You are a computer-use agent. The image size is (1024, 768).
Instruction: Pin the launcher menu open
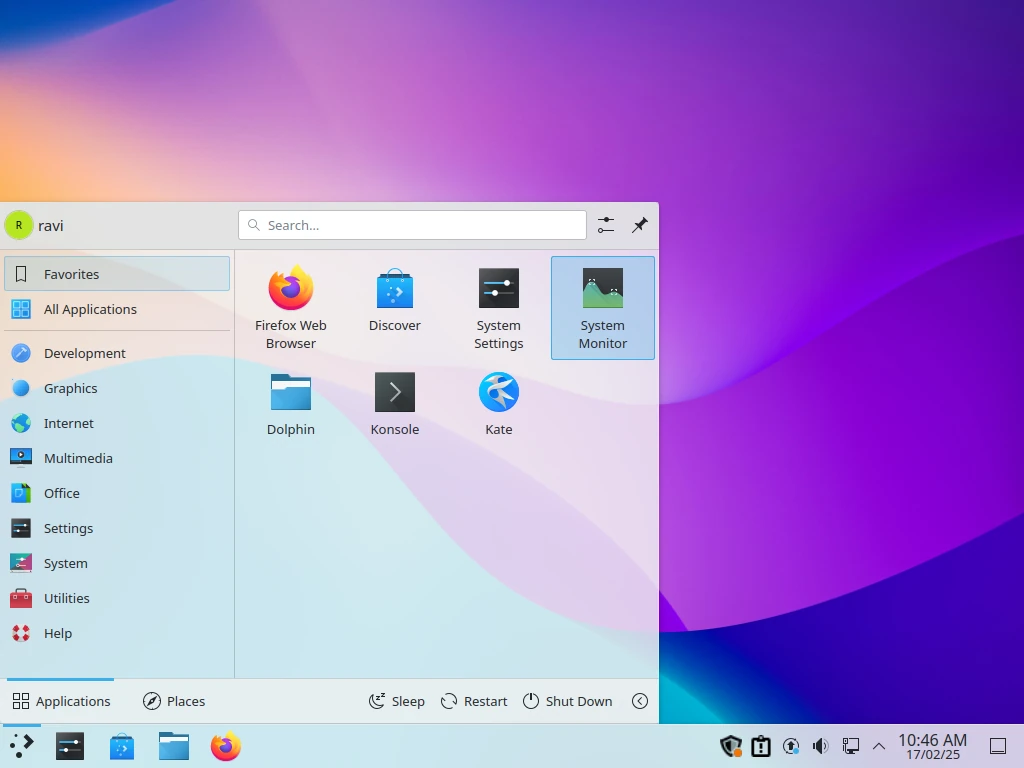click(x=640, y=225)
